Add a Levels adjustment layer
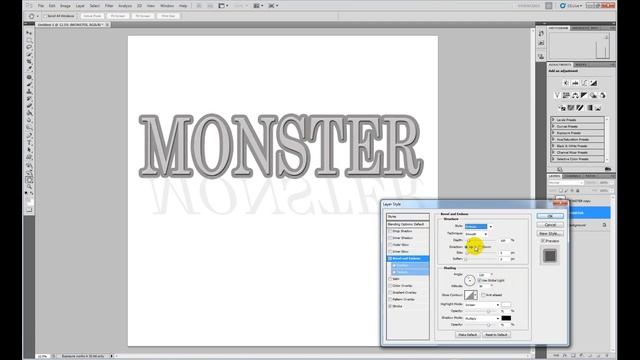This screenshot has height=360, width=640. coord(575,83)
